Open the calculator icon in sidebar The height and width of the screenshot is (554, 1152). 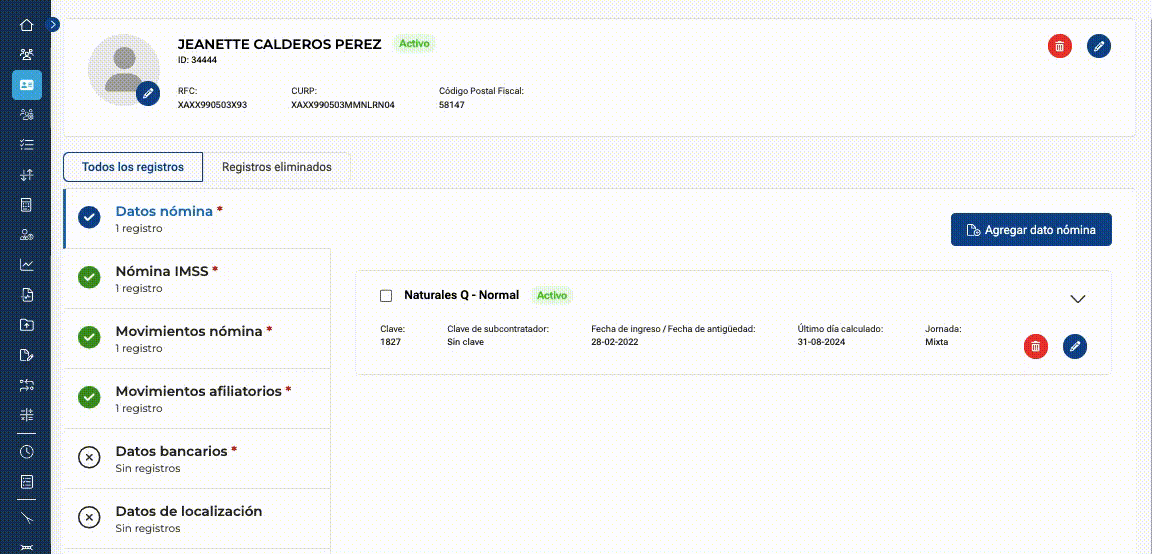(26, 205)
